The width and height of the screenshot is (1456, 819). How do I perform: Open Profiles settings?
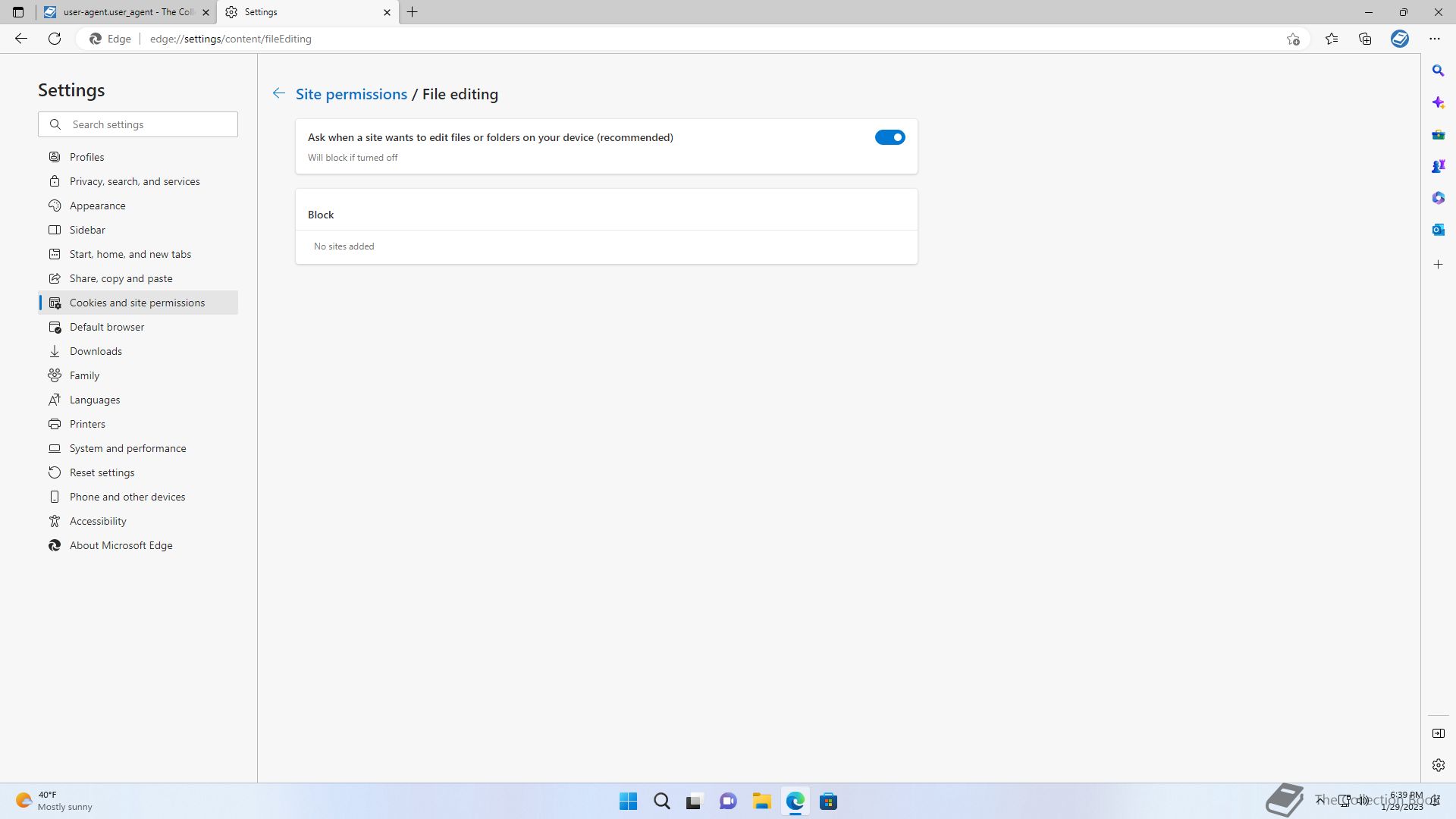tap(138, 157)
